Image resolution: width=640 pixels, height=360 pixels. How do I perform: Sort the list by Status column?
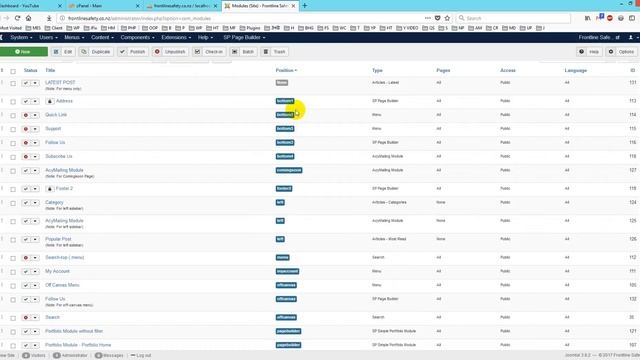tap(30, 70)
